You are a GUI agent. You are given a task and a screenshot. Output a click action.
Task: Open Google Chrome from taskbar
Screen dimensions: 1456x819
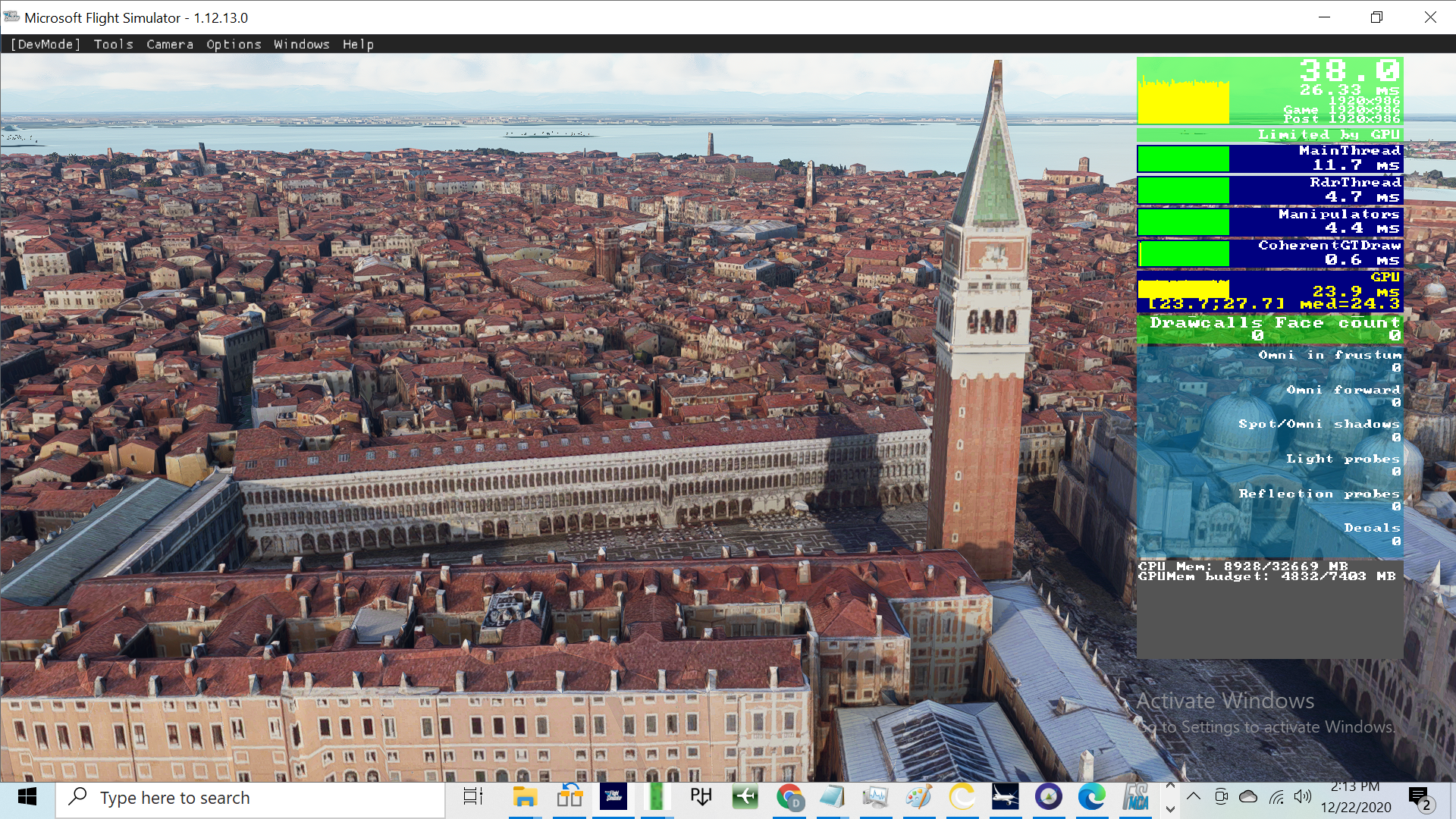[789, 797]
